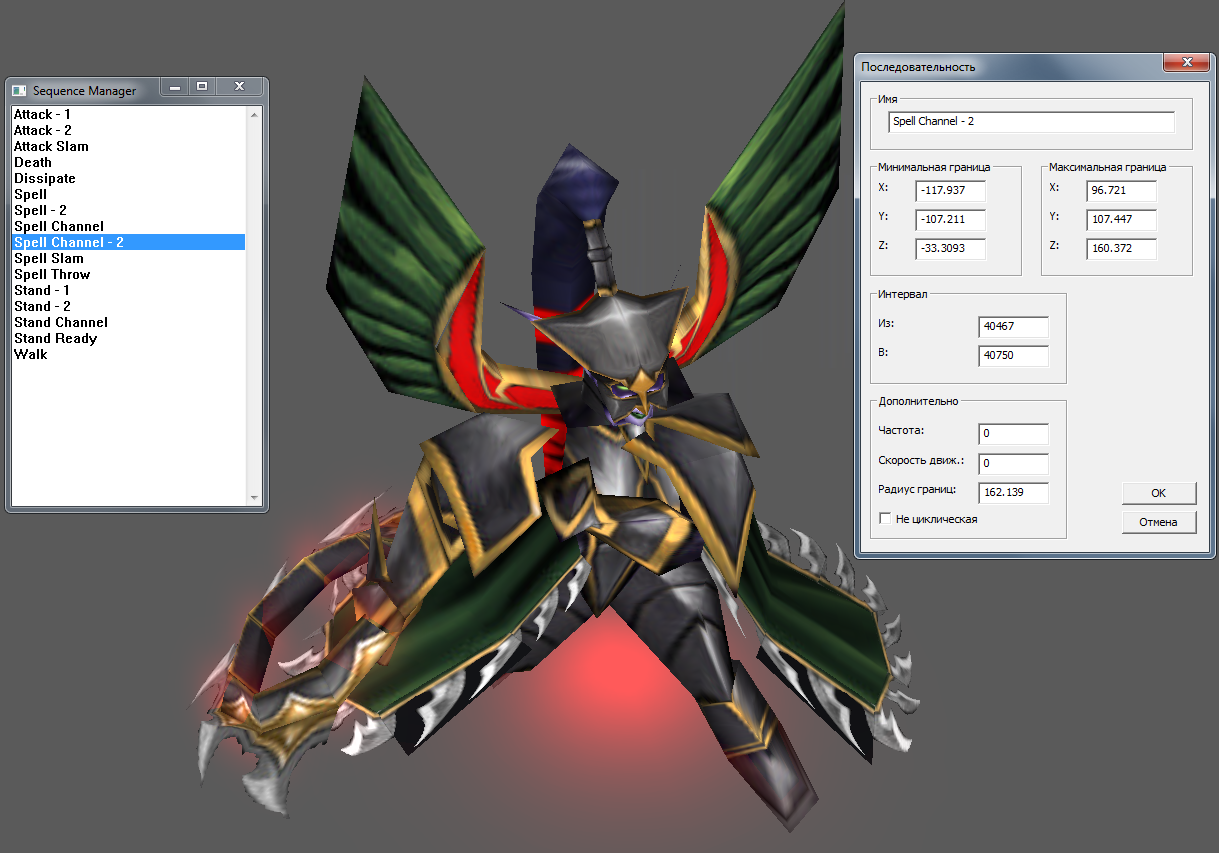
Task: Minimize the Sequence Manager window
Action: (x=175, y=87)
